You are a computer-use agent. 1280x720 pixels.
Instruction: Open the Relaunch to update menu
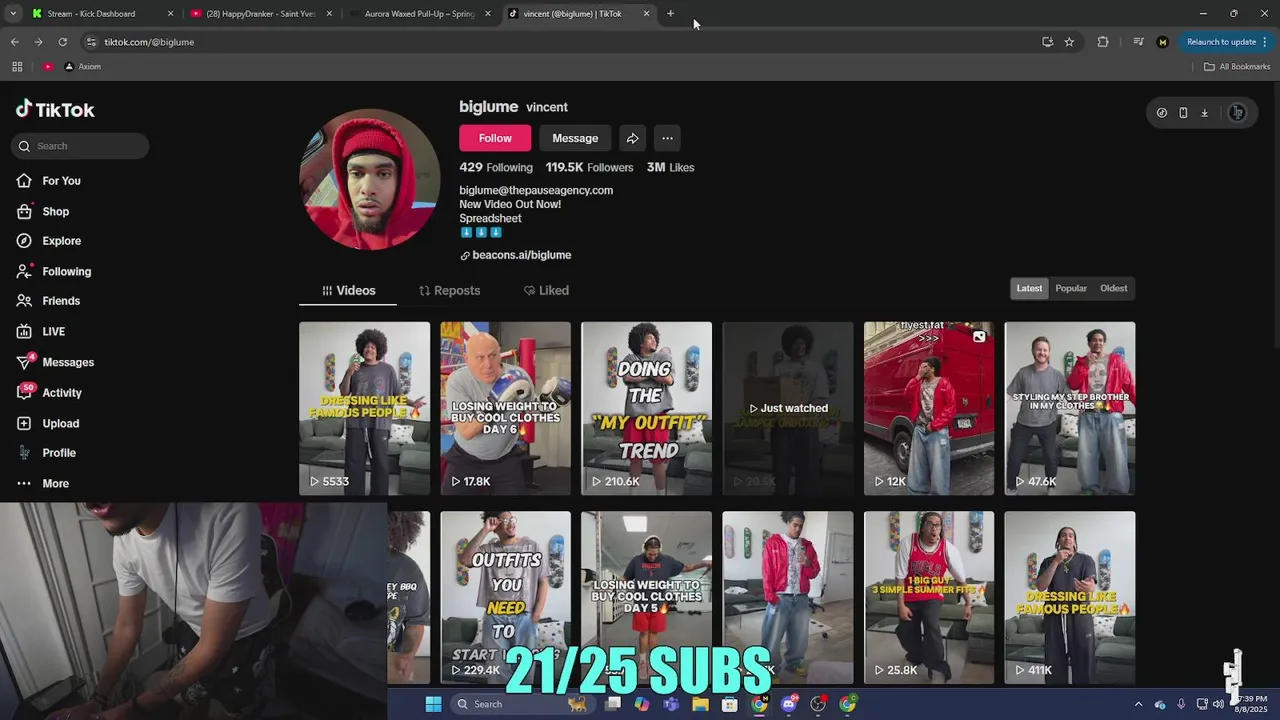(1225, 42)
